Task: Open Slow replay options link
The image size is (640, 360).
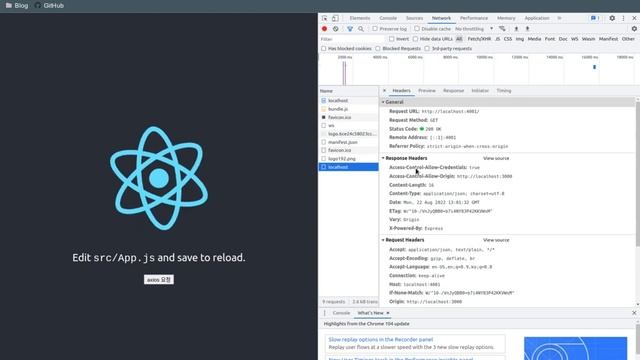Action: point(381,340)
